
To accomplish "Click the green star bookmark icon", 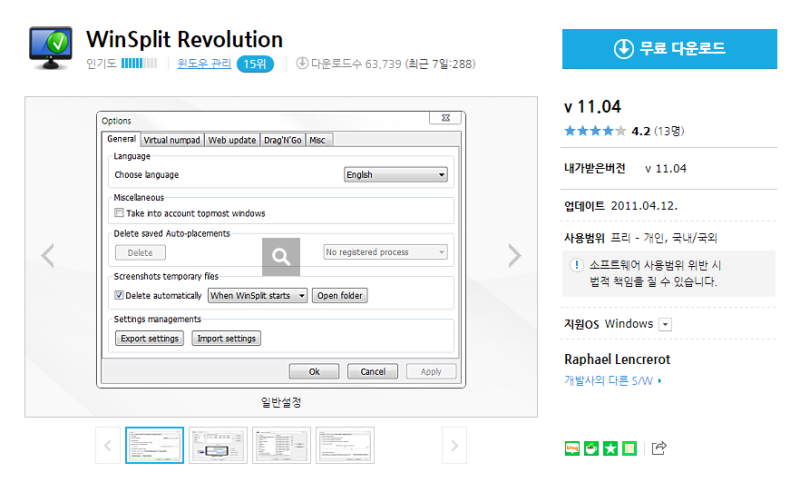I will (x=610, y=448).
